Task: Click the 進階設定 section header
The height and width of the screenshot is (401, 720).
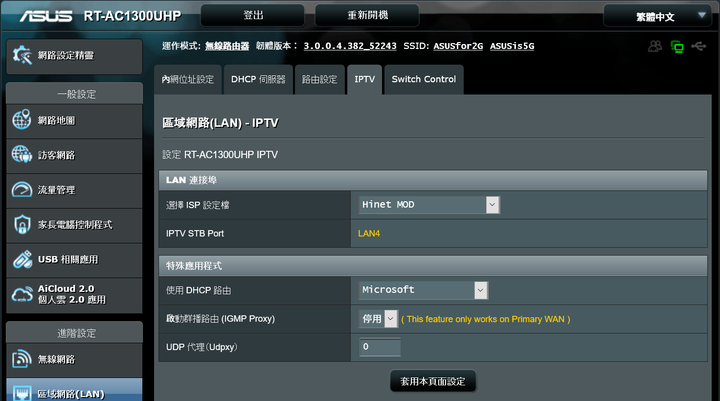Action: [76, 333]
